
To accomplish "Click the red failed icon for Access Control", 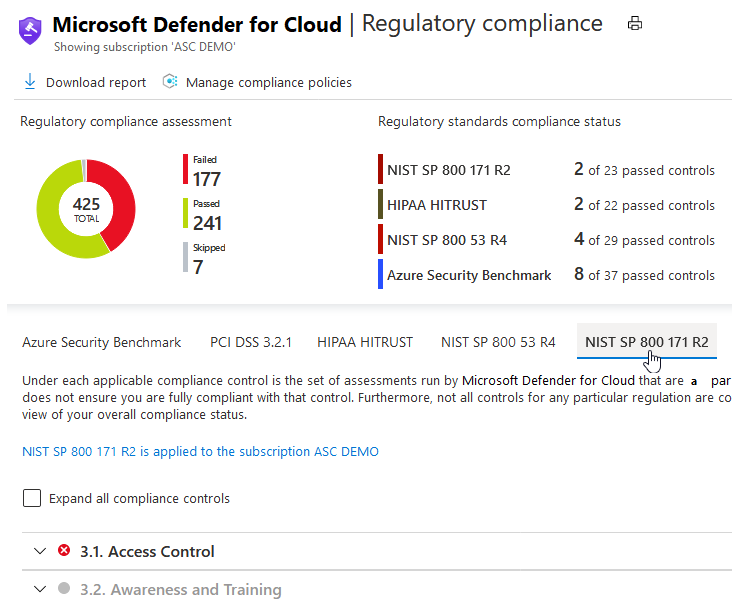I will click(x=65, y=551).
